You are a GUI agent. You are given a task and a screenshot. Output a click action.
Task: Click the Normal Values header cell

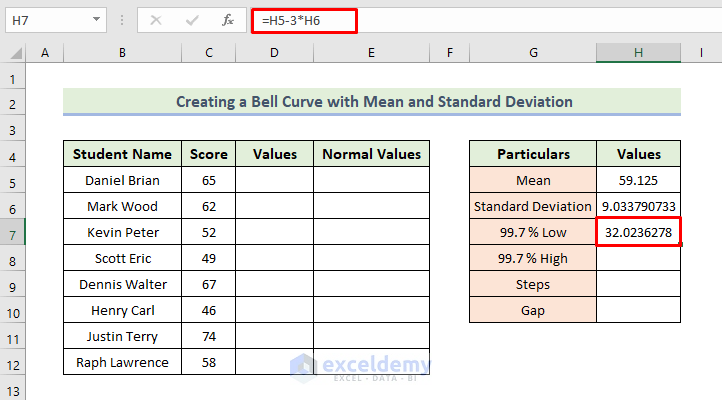click(x=371, y=154)
